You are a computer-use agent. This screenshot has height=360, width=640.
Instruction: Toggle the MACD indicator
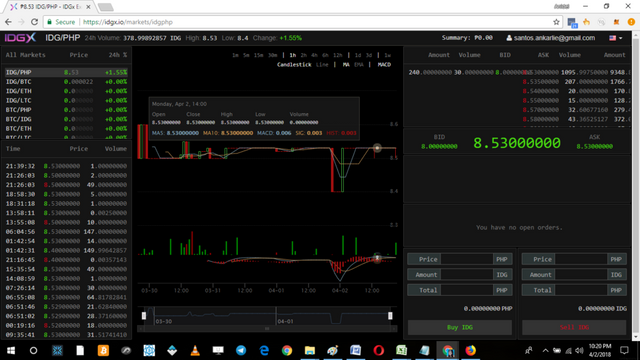click(384, 64)
